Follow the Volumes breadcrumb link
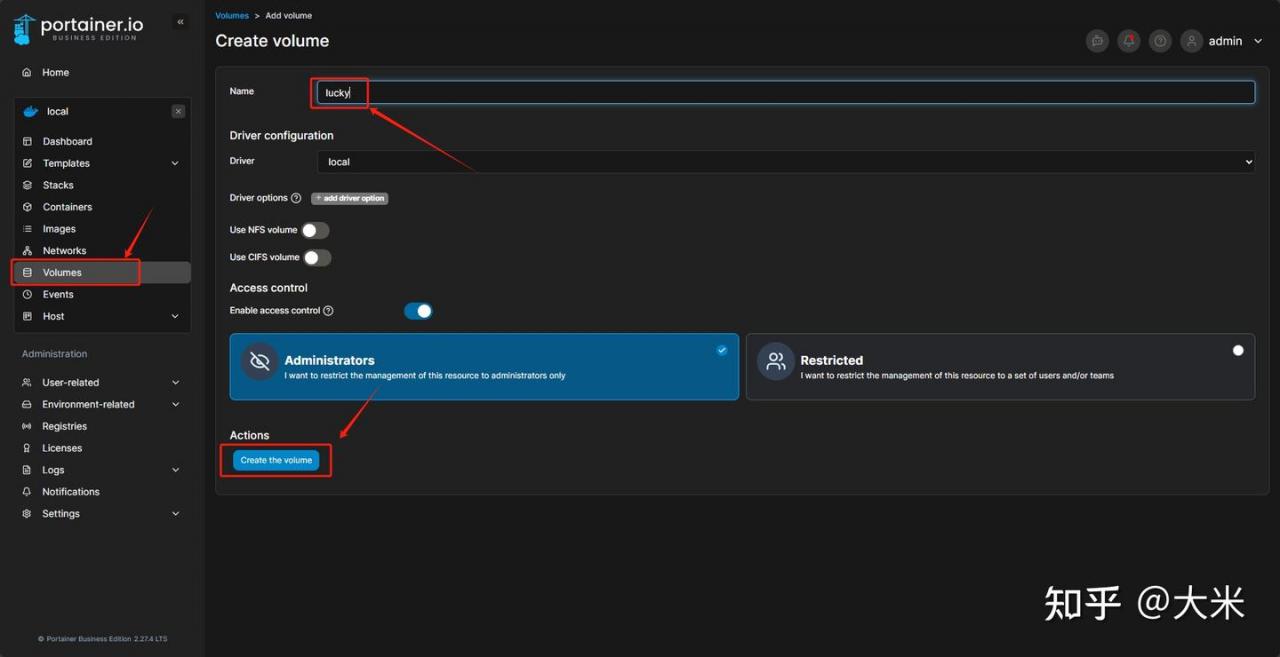1280x657 pixels. pos(232,16)
